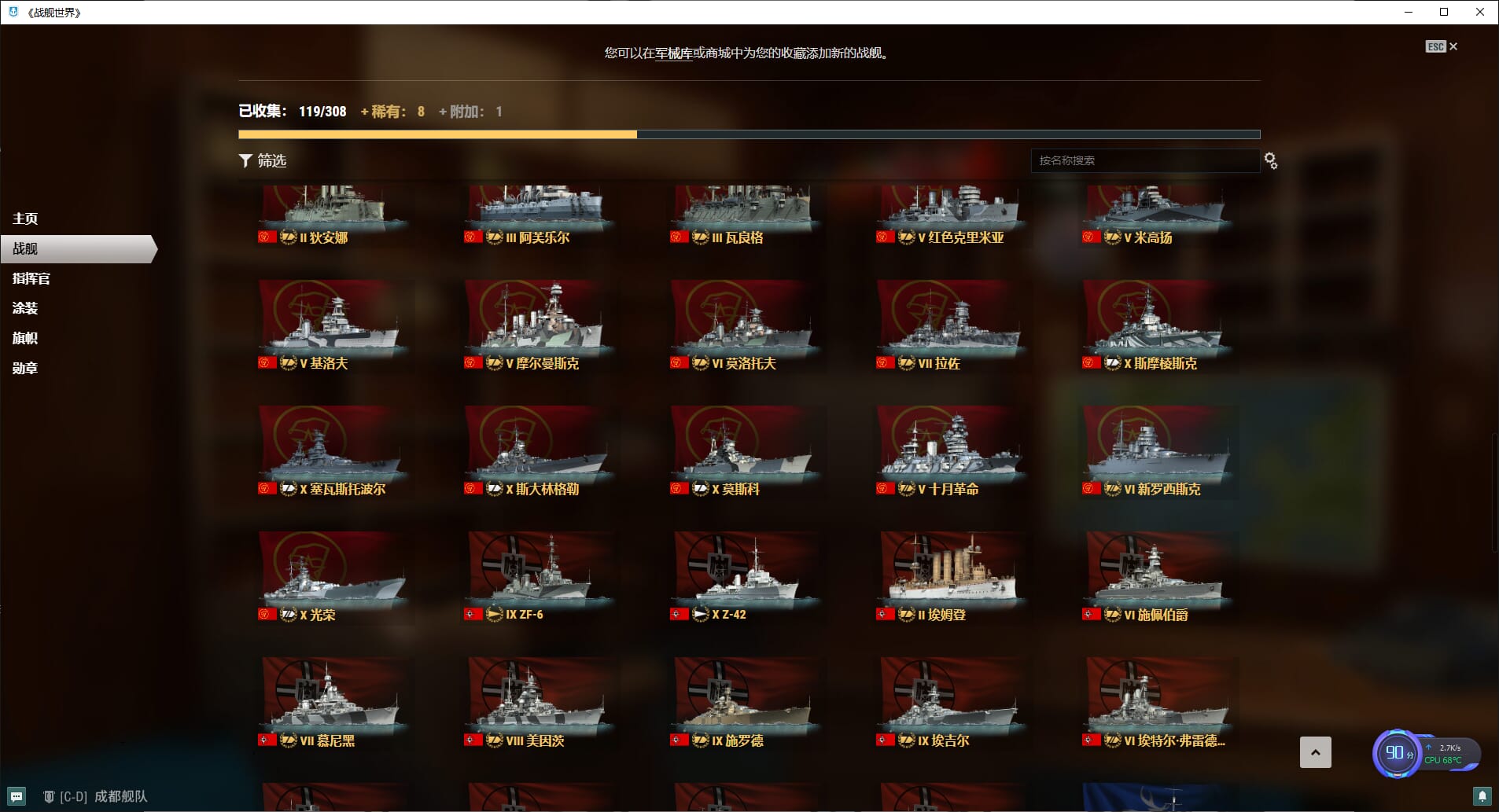Image resolution: width=1499 pixels, height=812 pixels.
Task: Click the Soviet flag icon next to 光荣
Action: click(267, 615)
